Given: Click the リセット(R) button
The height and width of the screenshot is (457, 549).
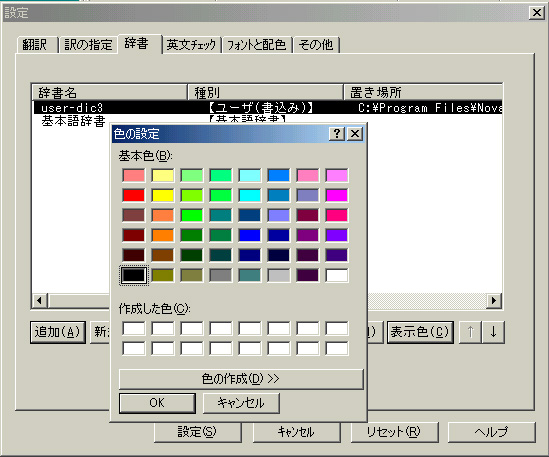Looking at the screenshot, I should (394, 432).
